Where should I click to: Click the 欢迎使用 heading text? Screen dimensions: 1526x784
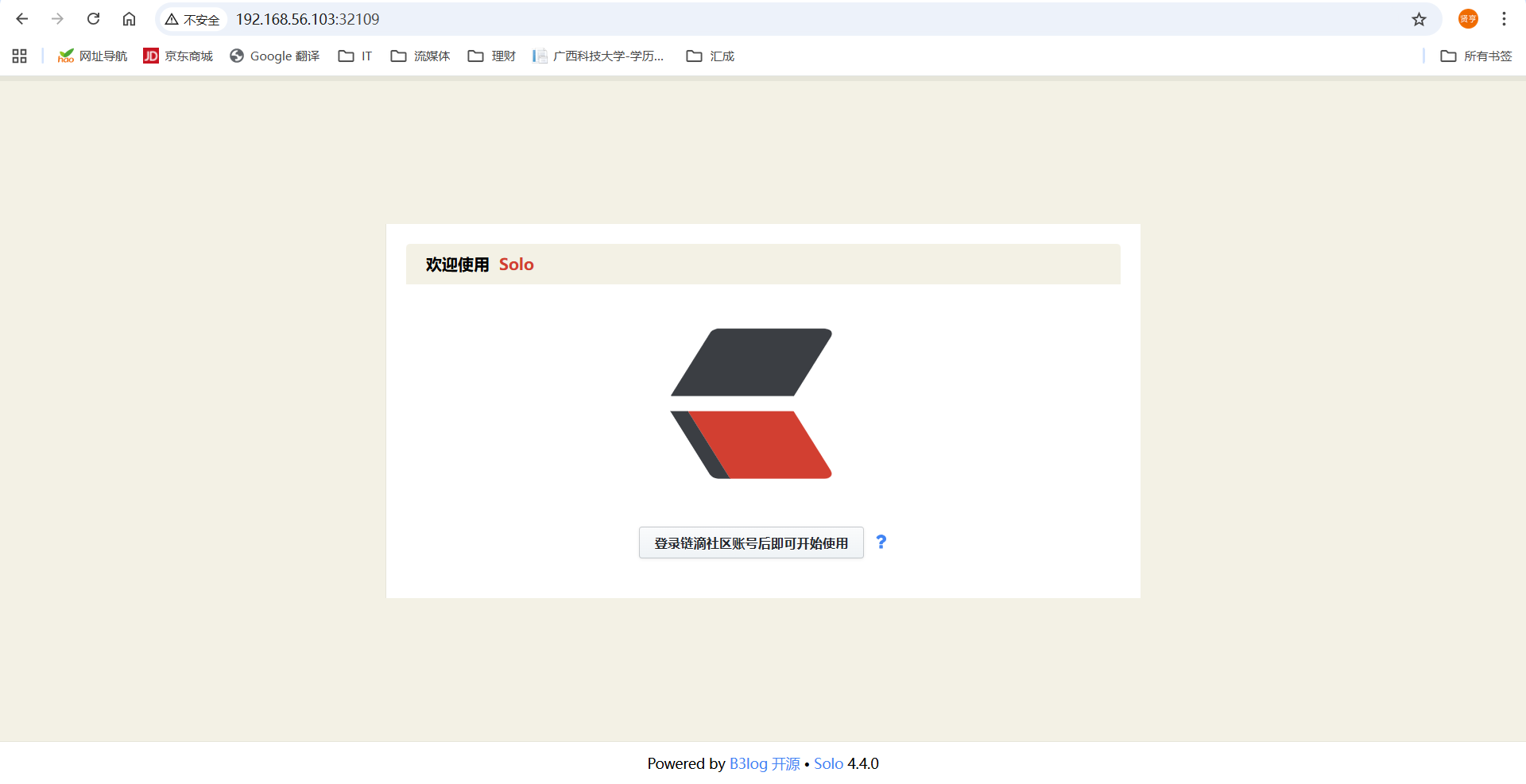click(457, 265)
